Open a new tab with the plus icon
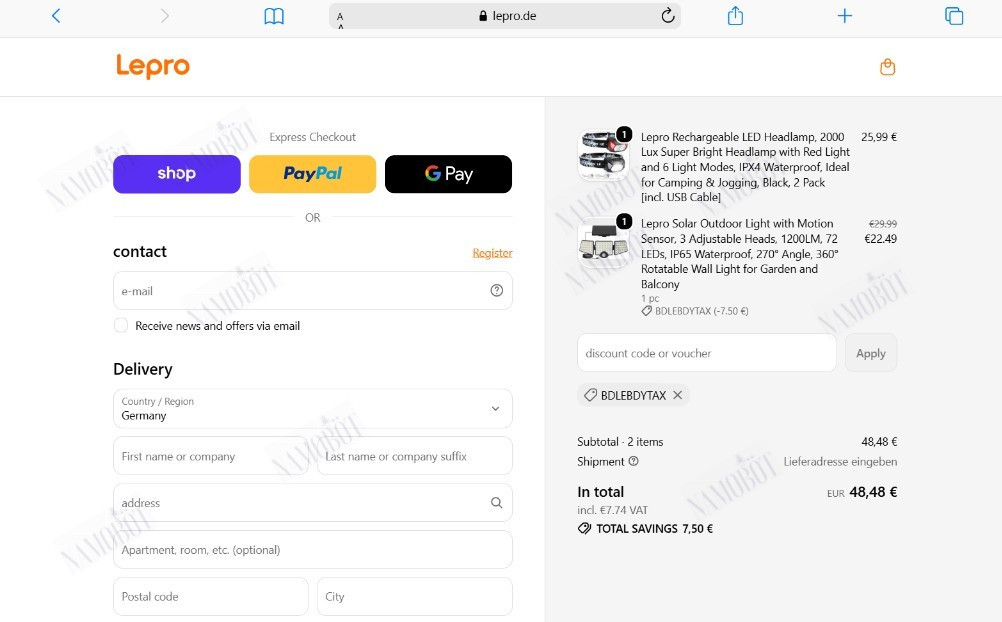 click(845, 16)
